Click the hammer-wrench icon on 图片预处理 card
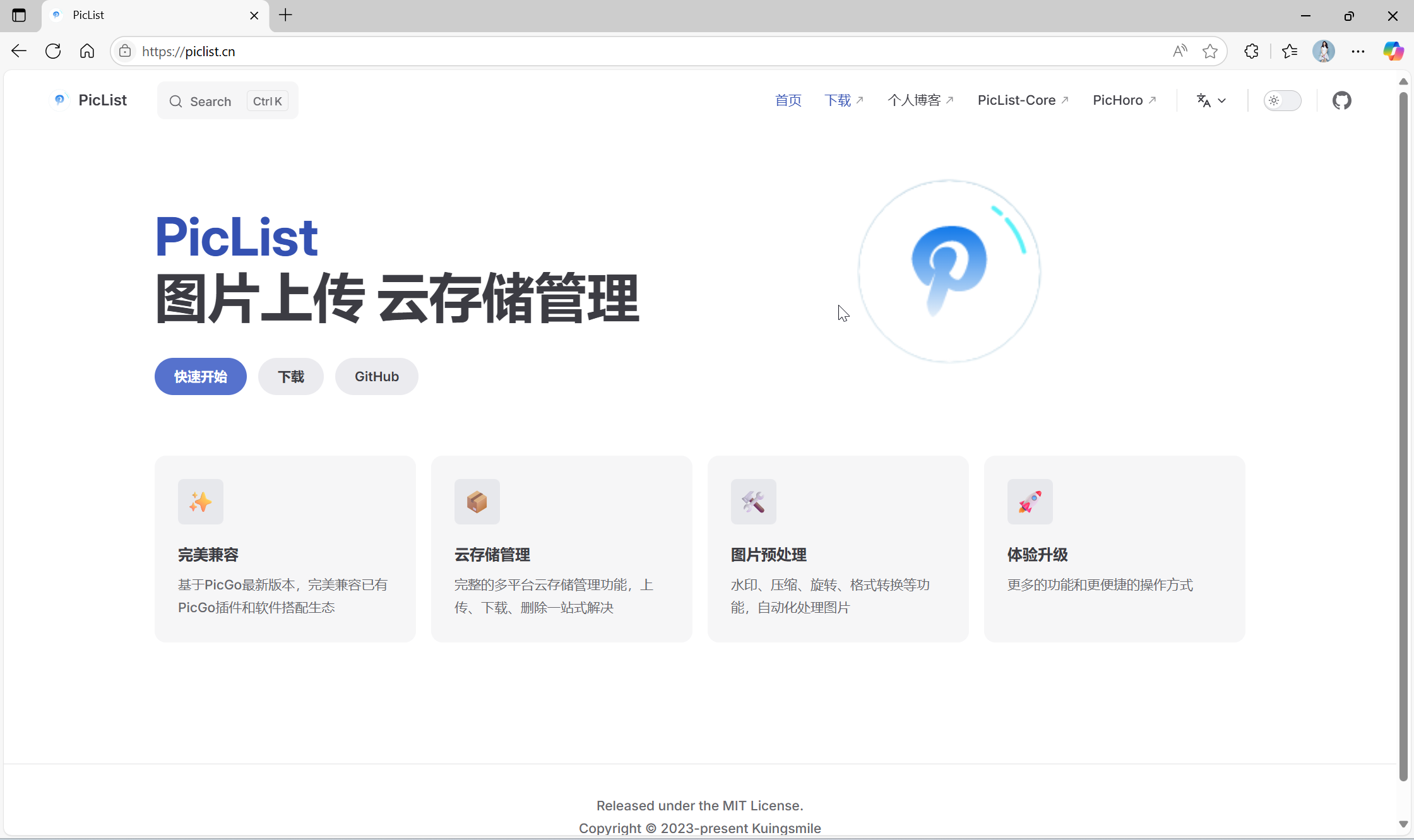The image size is (1414, 840). pos(754,502)
